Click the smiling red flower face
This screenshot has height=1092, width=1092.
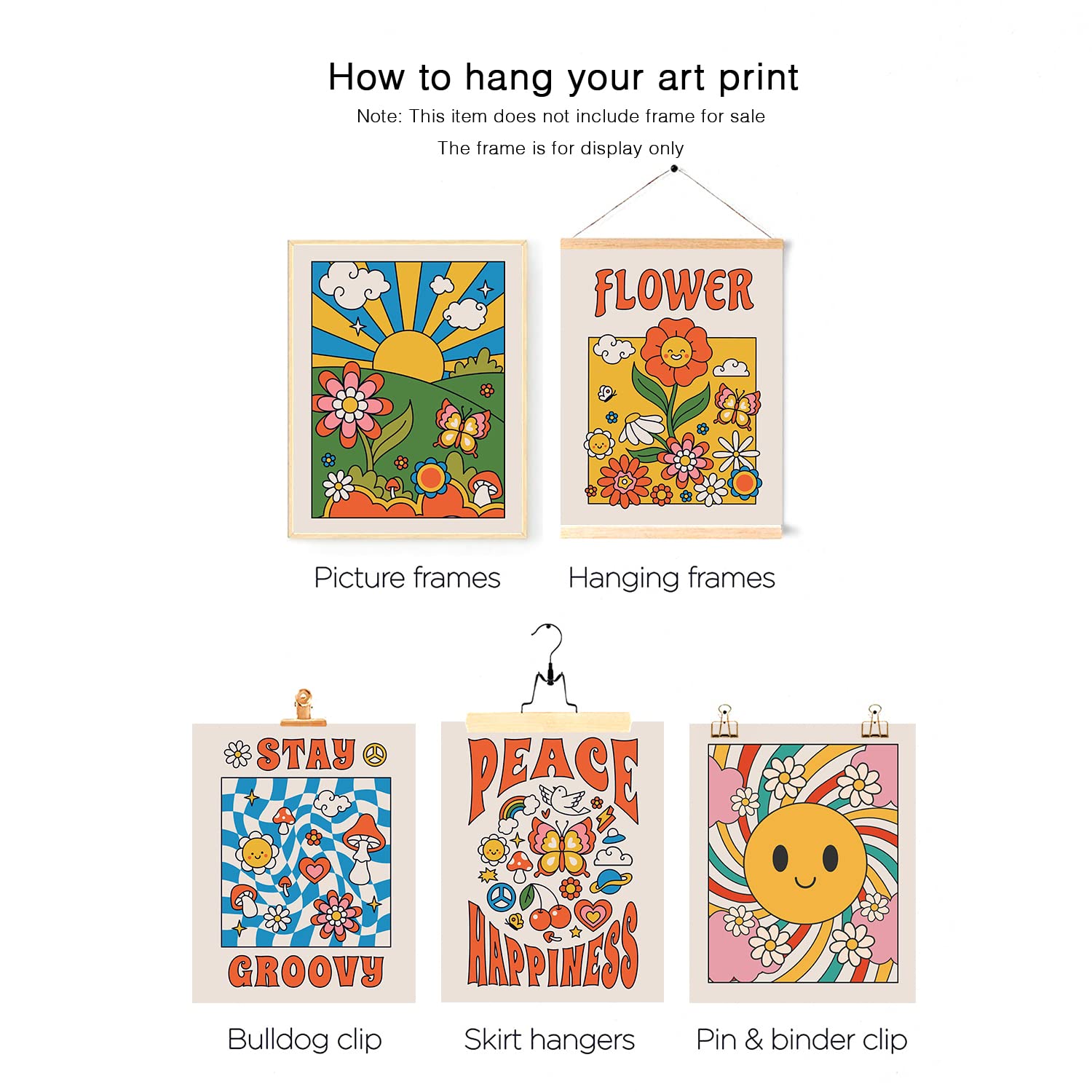675,353
